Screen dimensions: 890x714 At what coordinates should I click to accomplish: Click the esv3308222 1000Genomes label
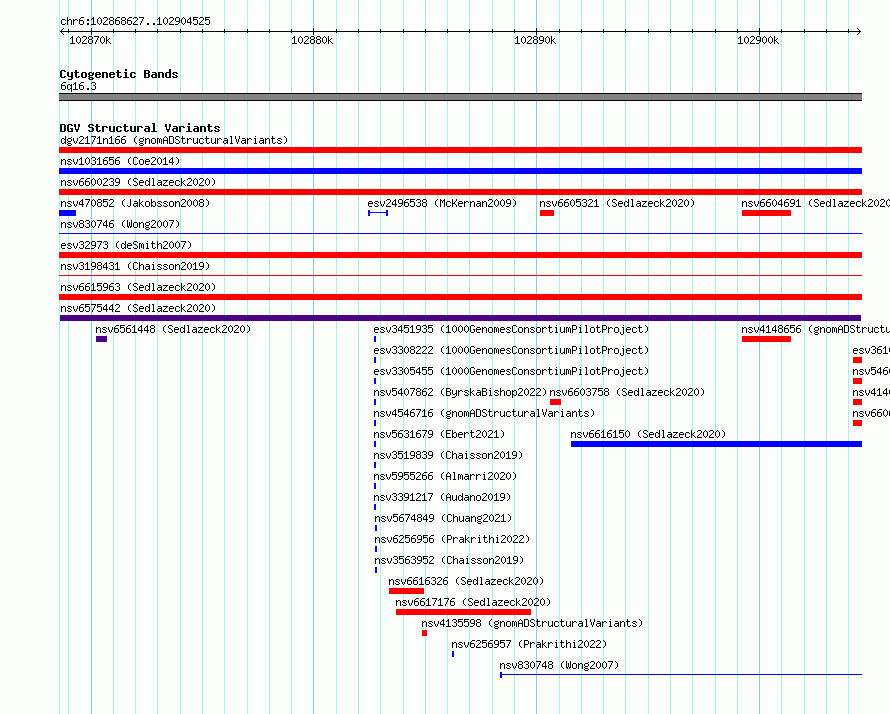[x=511, y=350]
